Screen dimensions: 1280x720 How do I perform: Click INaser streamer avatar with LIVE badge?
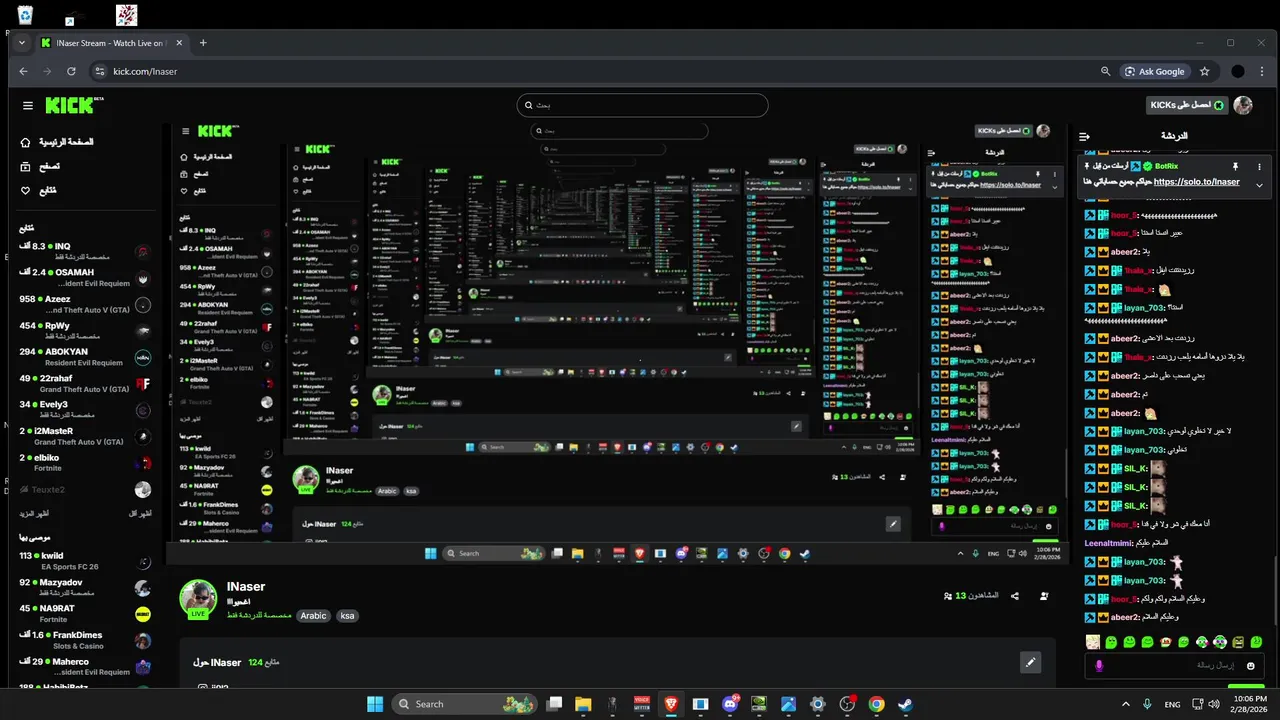pos(198,599)
